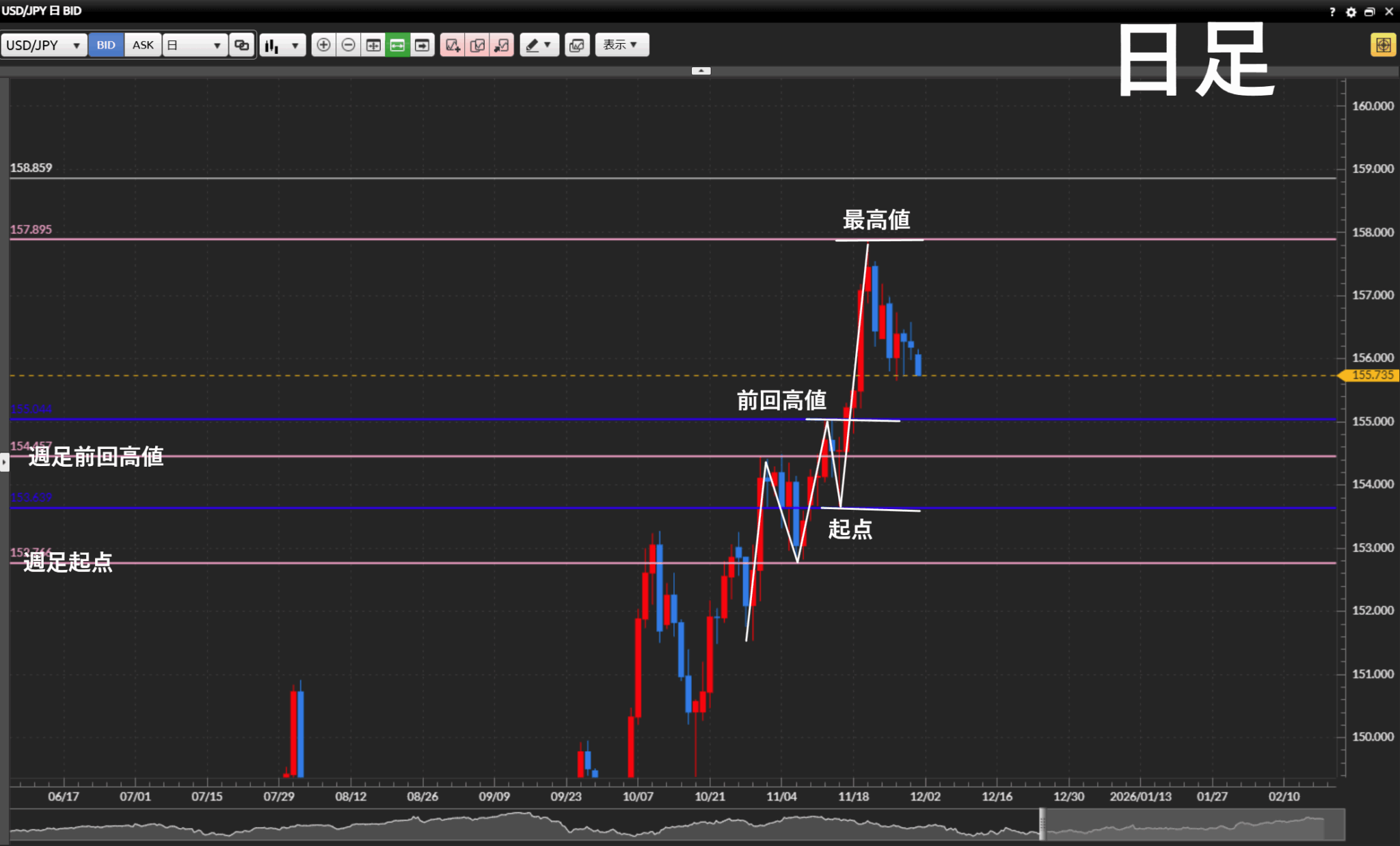This screenshot has width=1400, height=846.
Task: Click the zoom in chart icon
Action: click(323, 45)
